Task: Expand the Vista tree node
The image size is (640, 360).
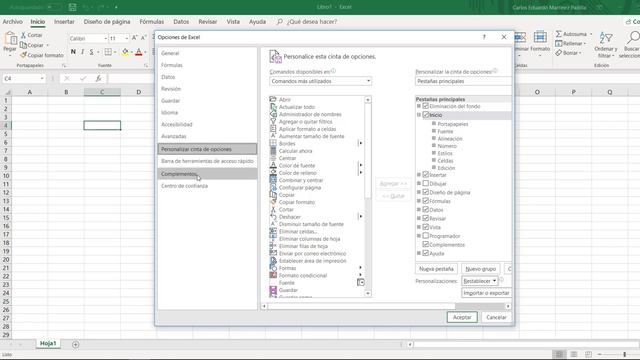Action: pos(419,227)
